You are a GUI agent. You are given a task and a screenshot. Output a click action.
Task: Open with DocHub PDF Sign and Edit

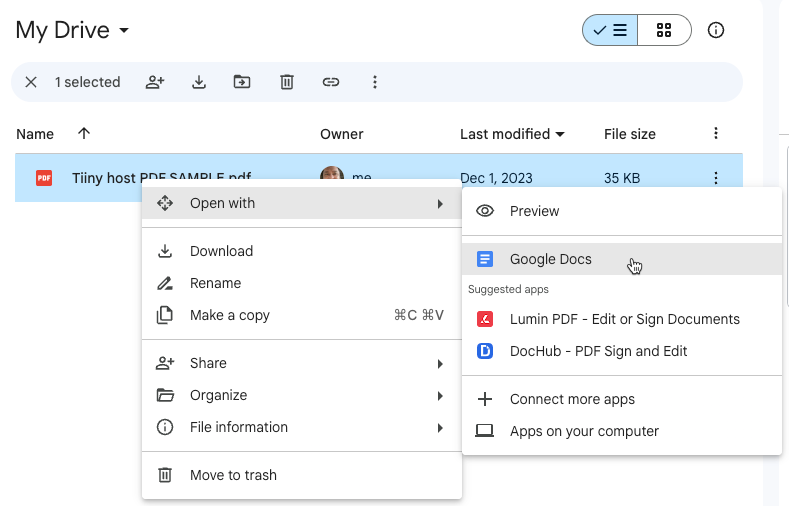[622, 351]
